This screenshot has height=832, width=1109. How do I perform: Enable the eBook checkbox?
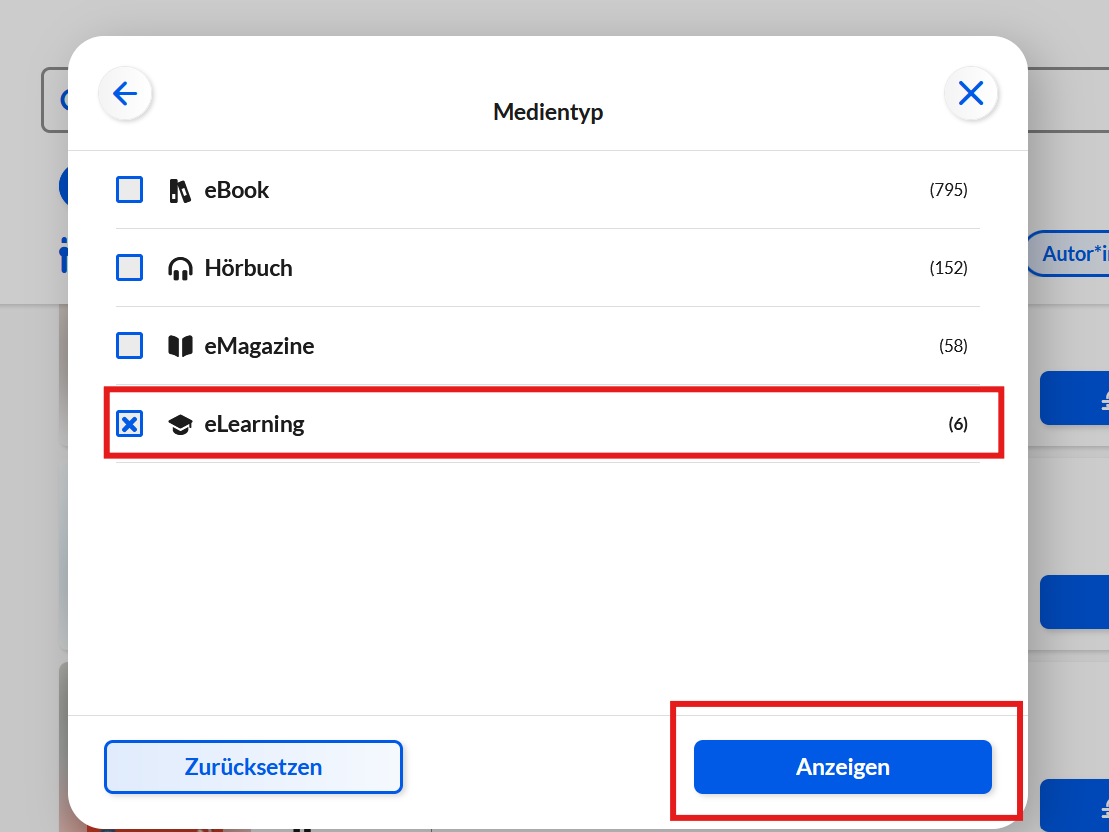(130, 190)
